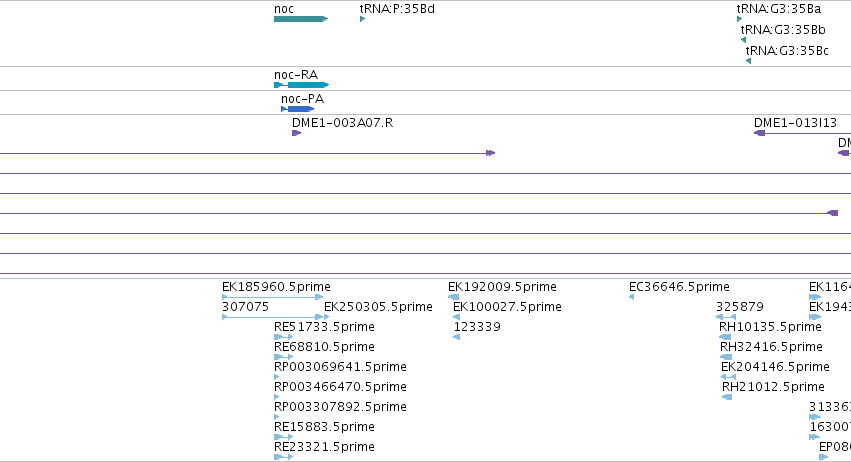Select the EK100027.5prime arrow glyph
Screen dimensions: 851x462
point(456,317)
